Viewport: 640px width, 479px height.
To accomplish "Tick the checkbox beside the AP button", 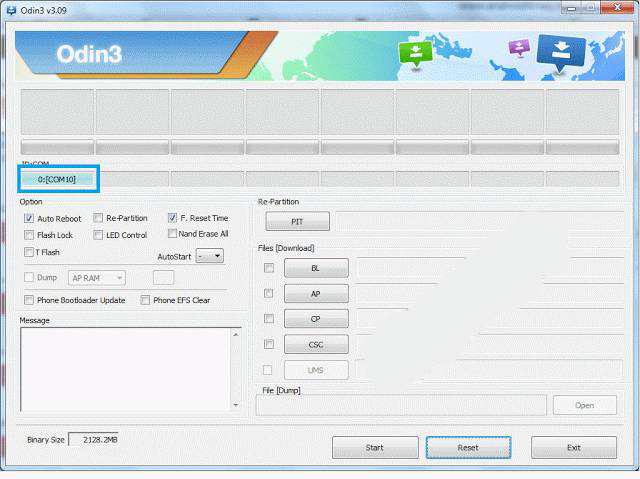I will tap(269, 293).
